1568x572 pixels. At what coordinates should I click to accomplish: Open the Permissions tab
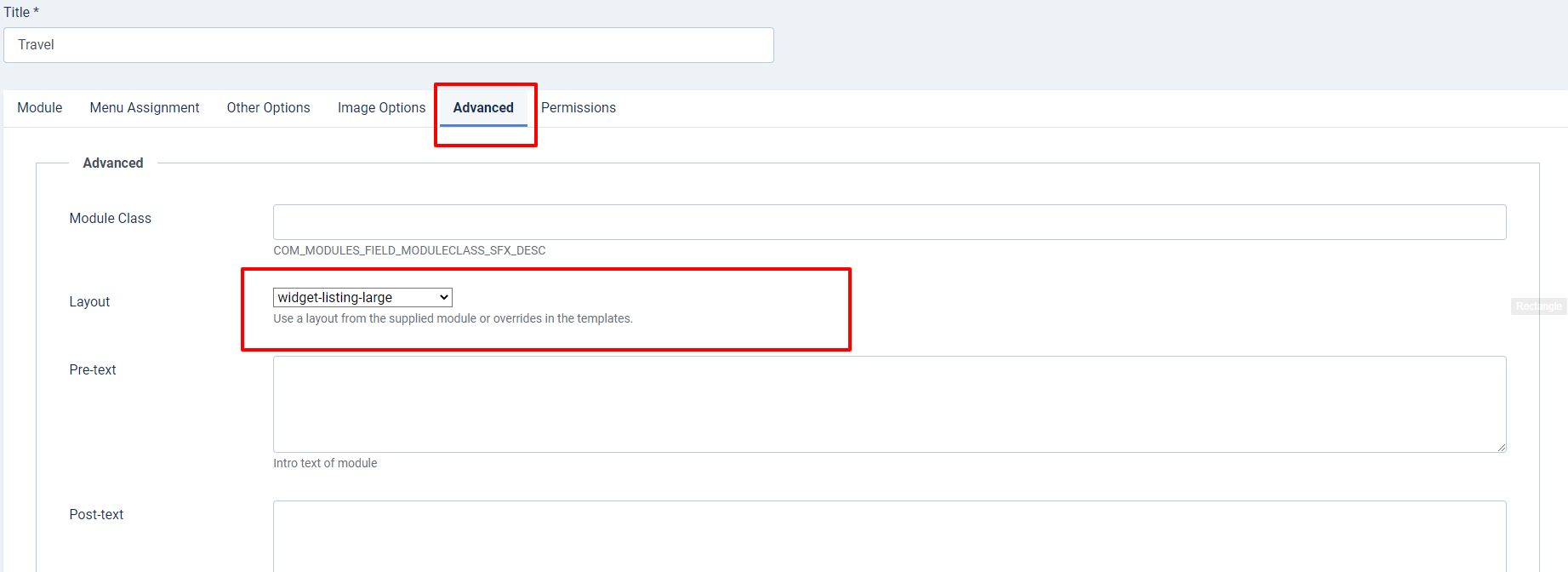(x=579, y=108)
